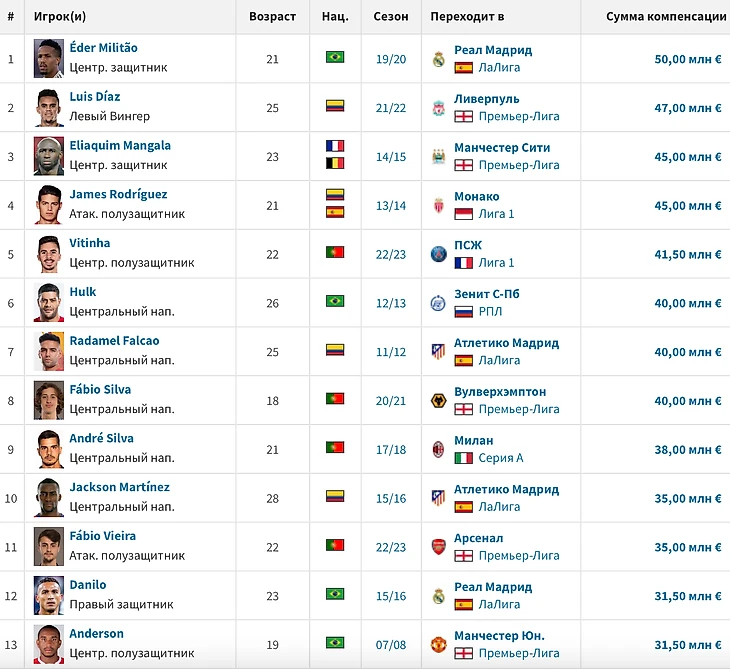Image resolution: width=730 pixels, height=669 pixels.
Task: Click the Manchester United crest icon
Action: click(x=438, y=645)
